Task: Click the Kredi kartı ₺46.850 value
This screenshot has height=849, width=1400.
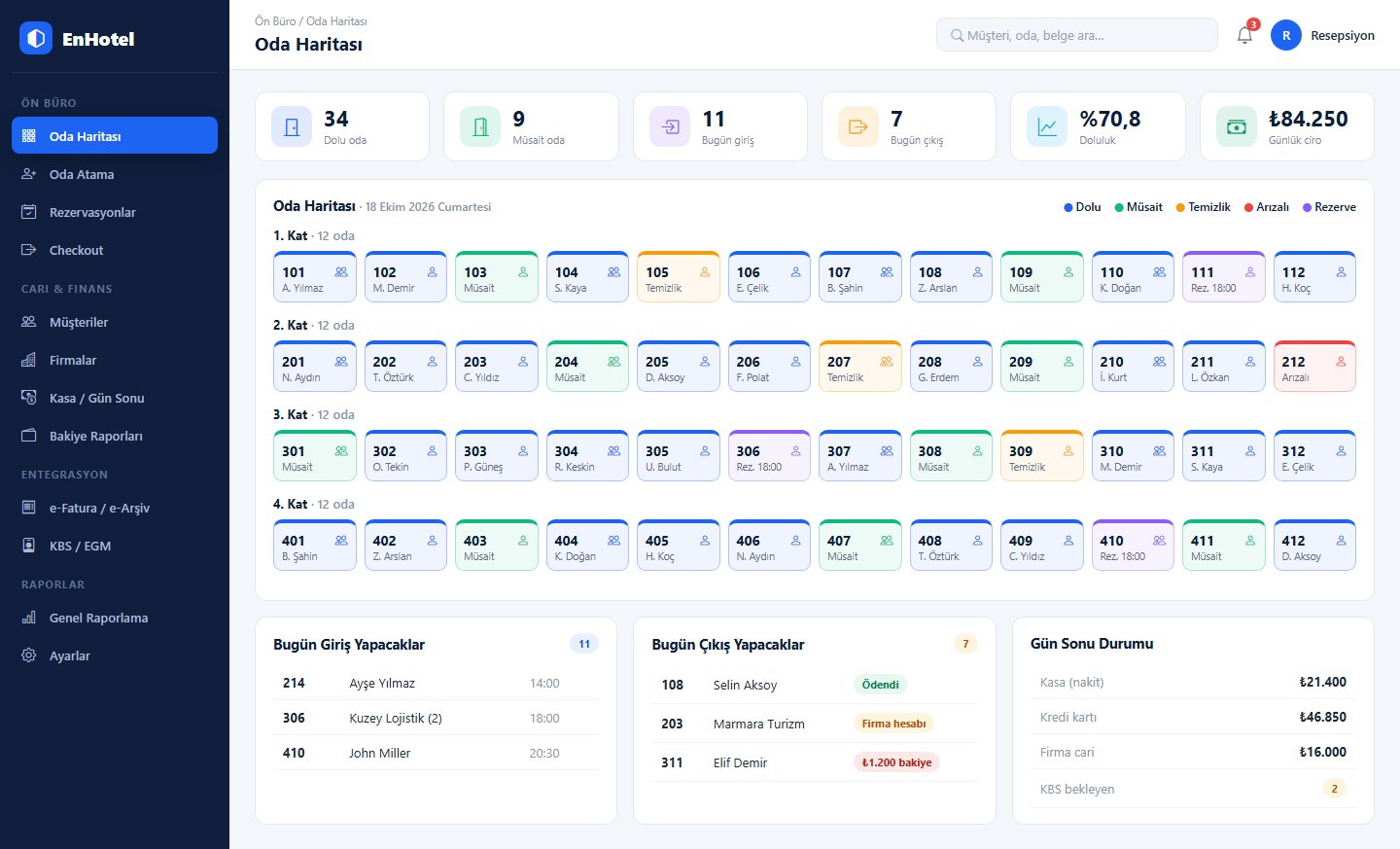Action: pyautogui.click(x=1322, y=717)
